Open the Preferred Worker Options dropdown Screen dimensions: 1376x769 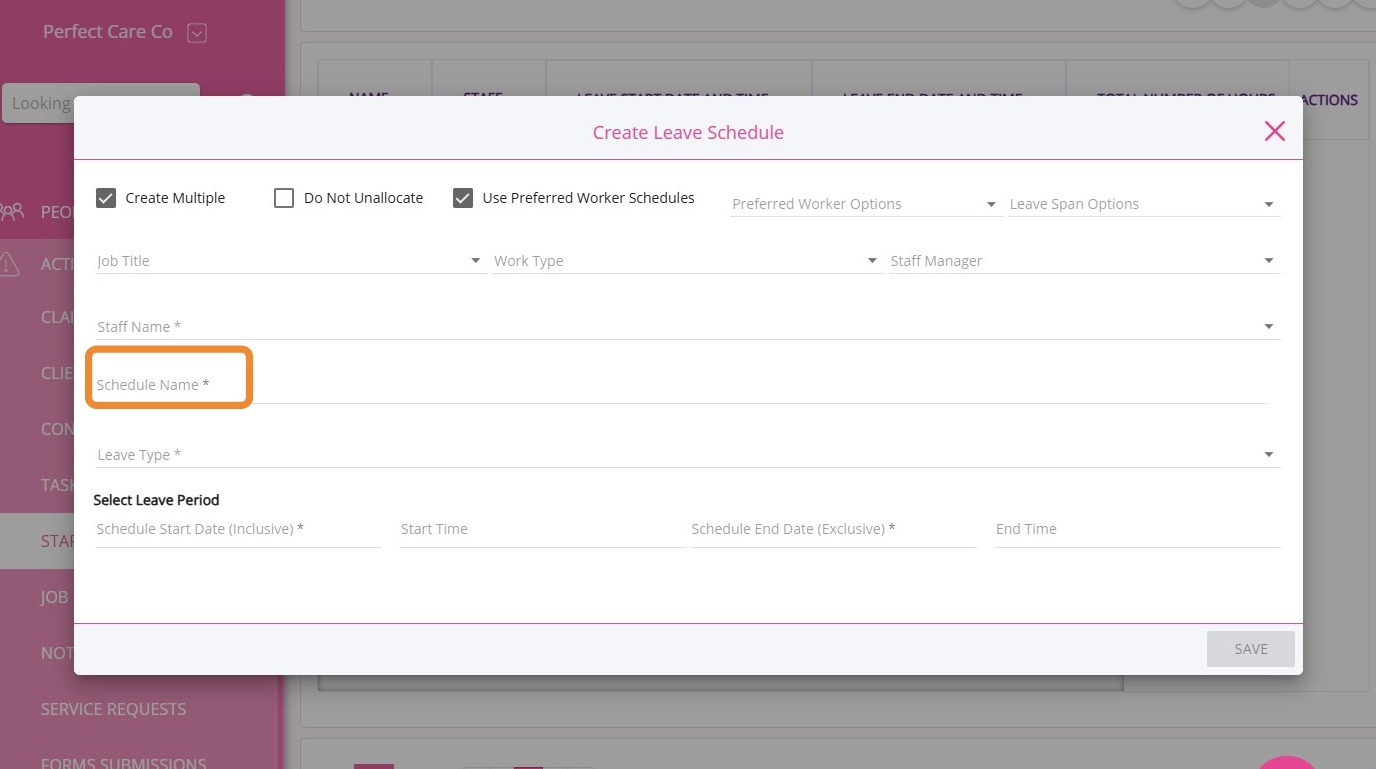pos(865,204)
